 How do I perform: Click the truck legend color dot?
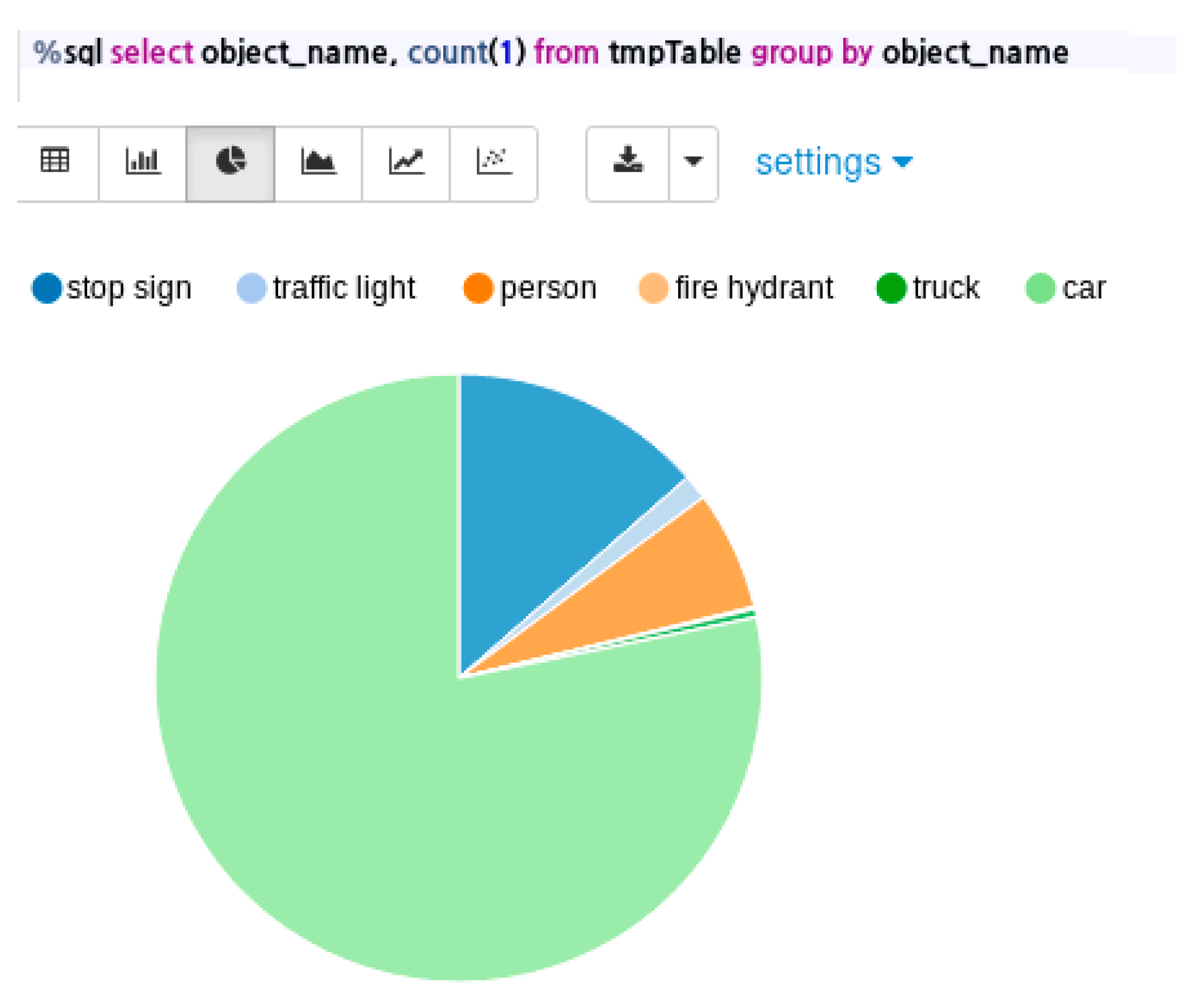point(891,288)
